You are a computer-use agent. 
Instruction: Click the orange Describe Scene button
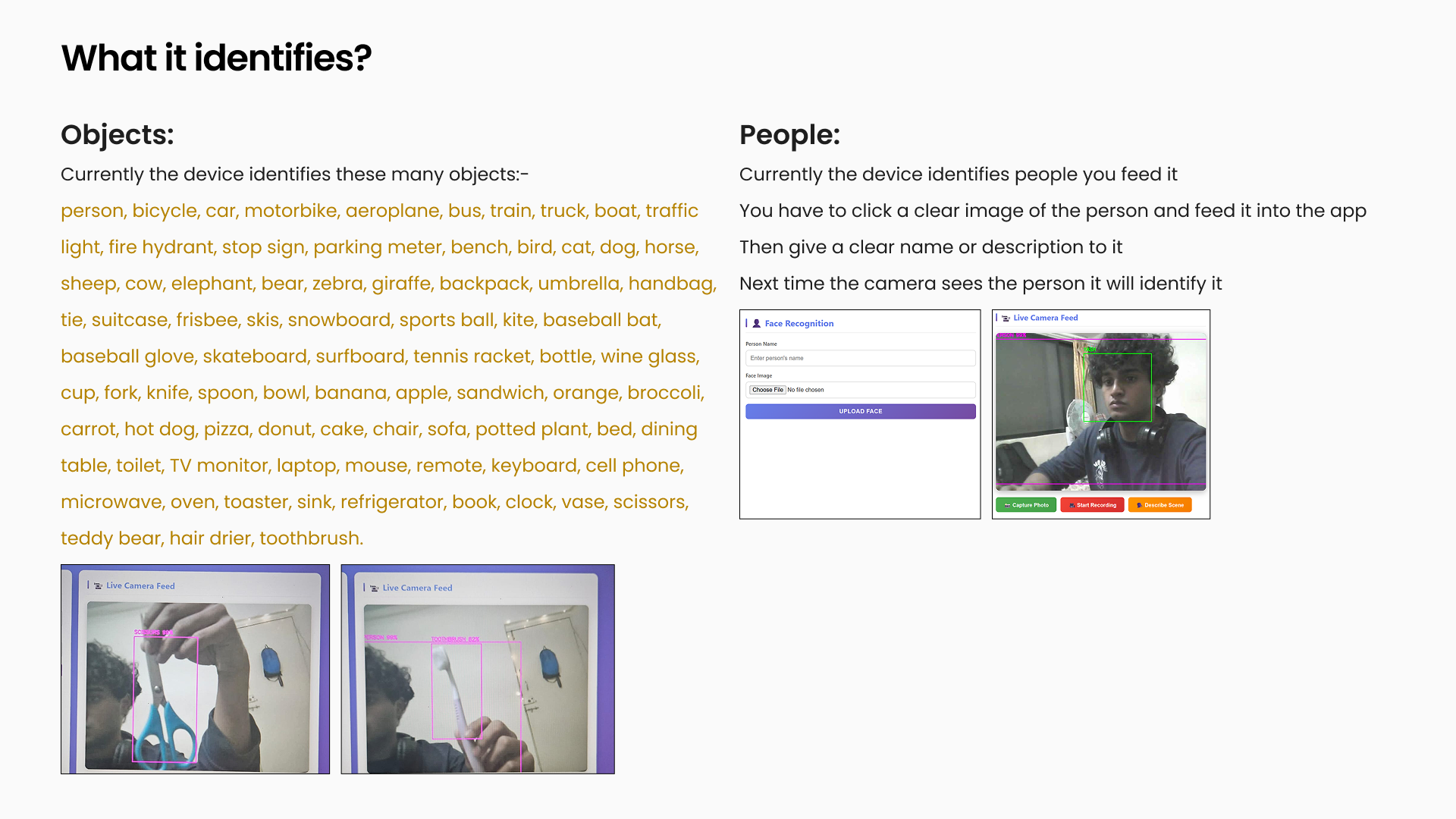(x=1159, y=505)
